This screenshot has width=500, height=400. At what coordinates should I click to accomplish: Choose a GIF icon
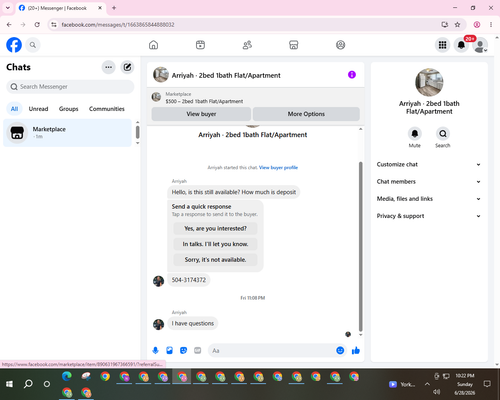click(x=198, y=351)
